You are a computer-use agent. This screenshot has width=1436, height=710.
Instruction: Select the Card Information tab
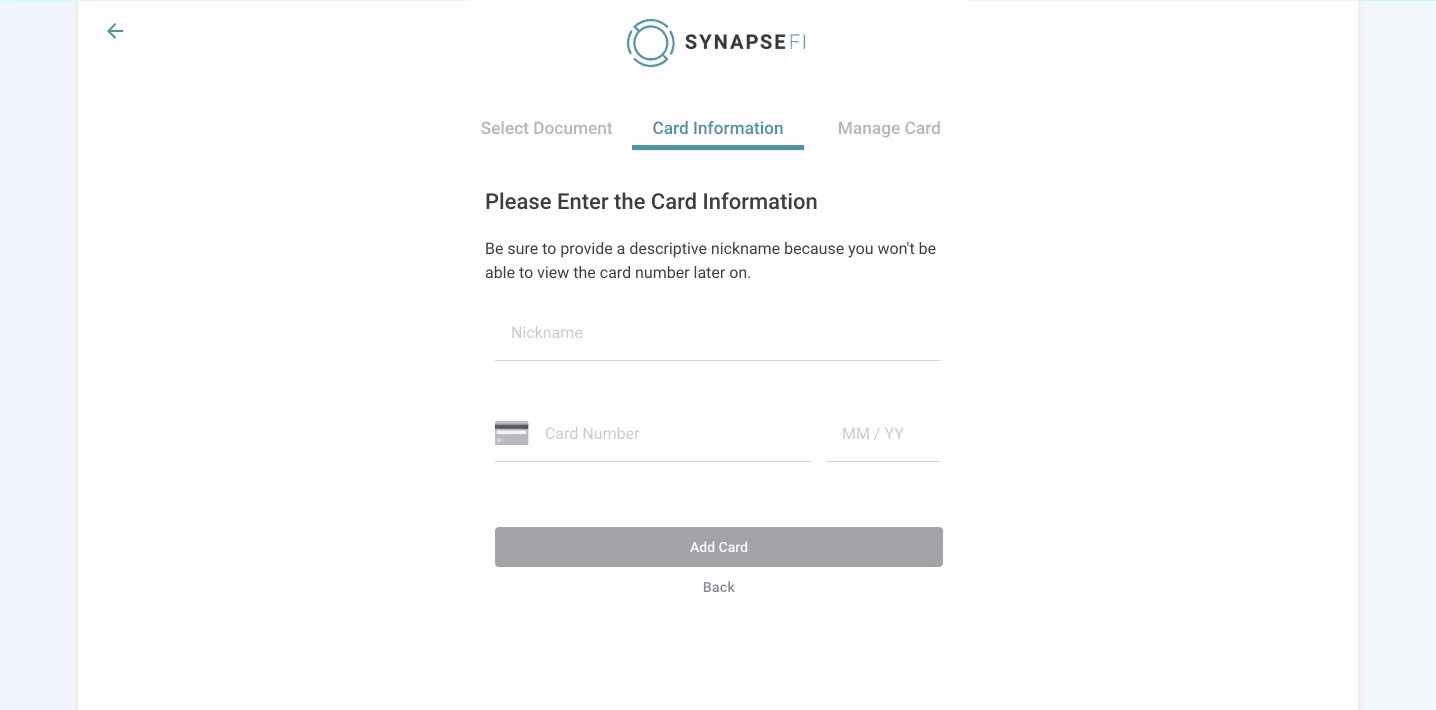point(718,128)
